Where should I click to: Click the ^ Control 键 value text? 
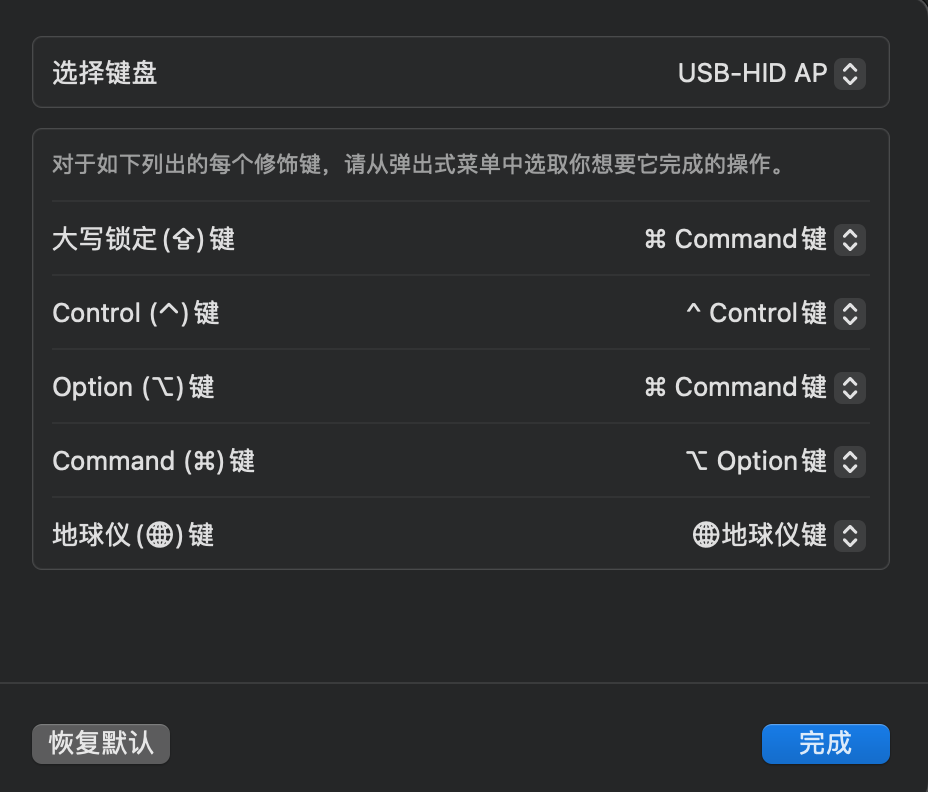pyautogui.click(x=766, y=313)
